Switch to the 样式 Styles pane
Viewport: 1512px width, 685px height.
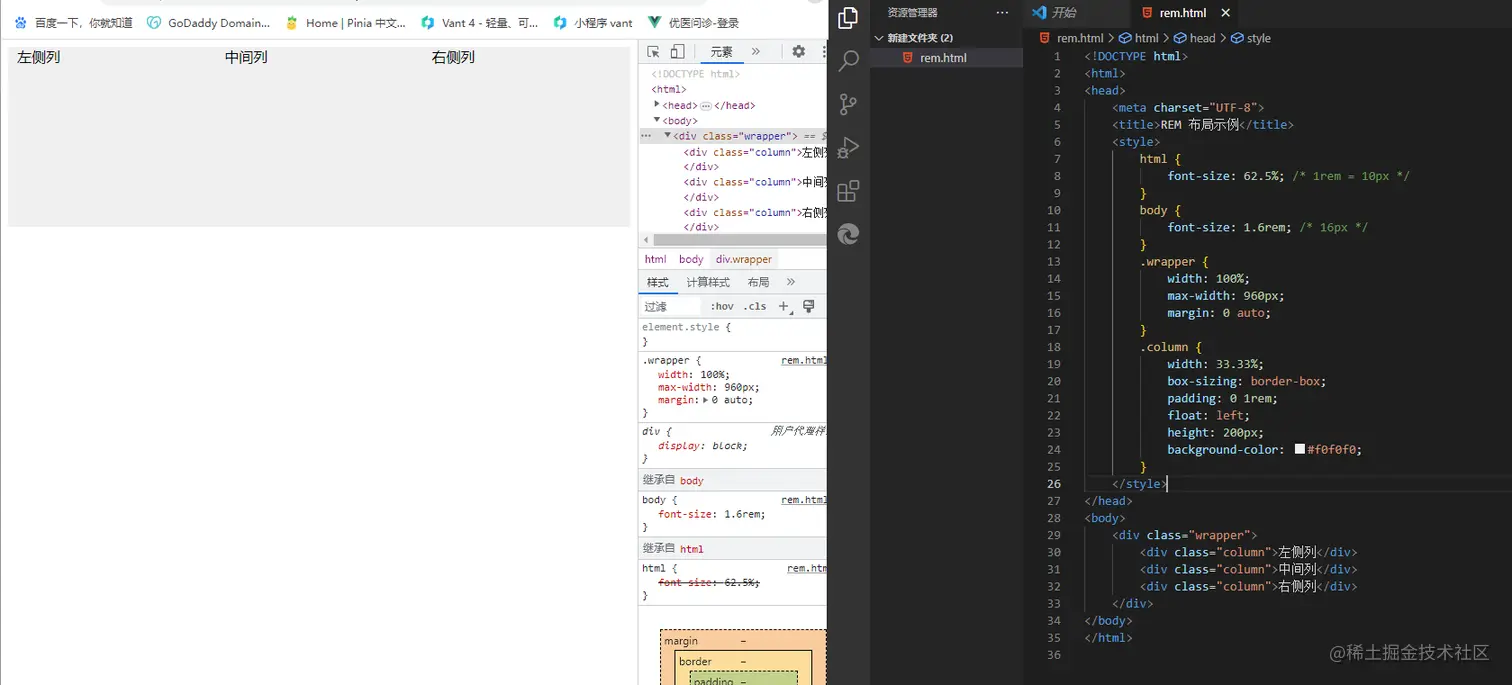[657, 282]
